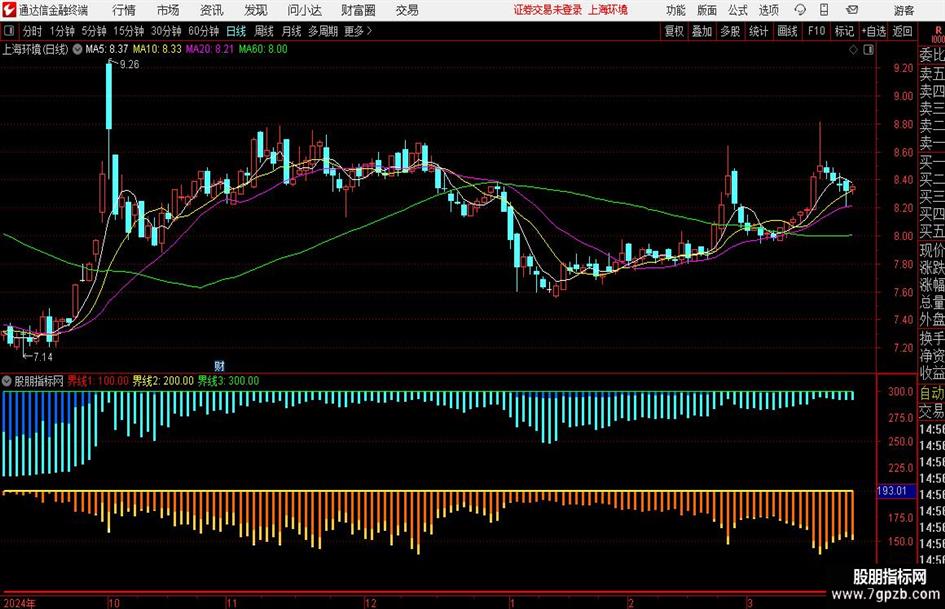The width and height of the screenshot is (945, 609).
Task: Switch to the 15分钟 period tab
Action: pos(128,31)
